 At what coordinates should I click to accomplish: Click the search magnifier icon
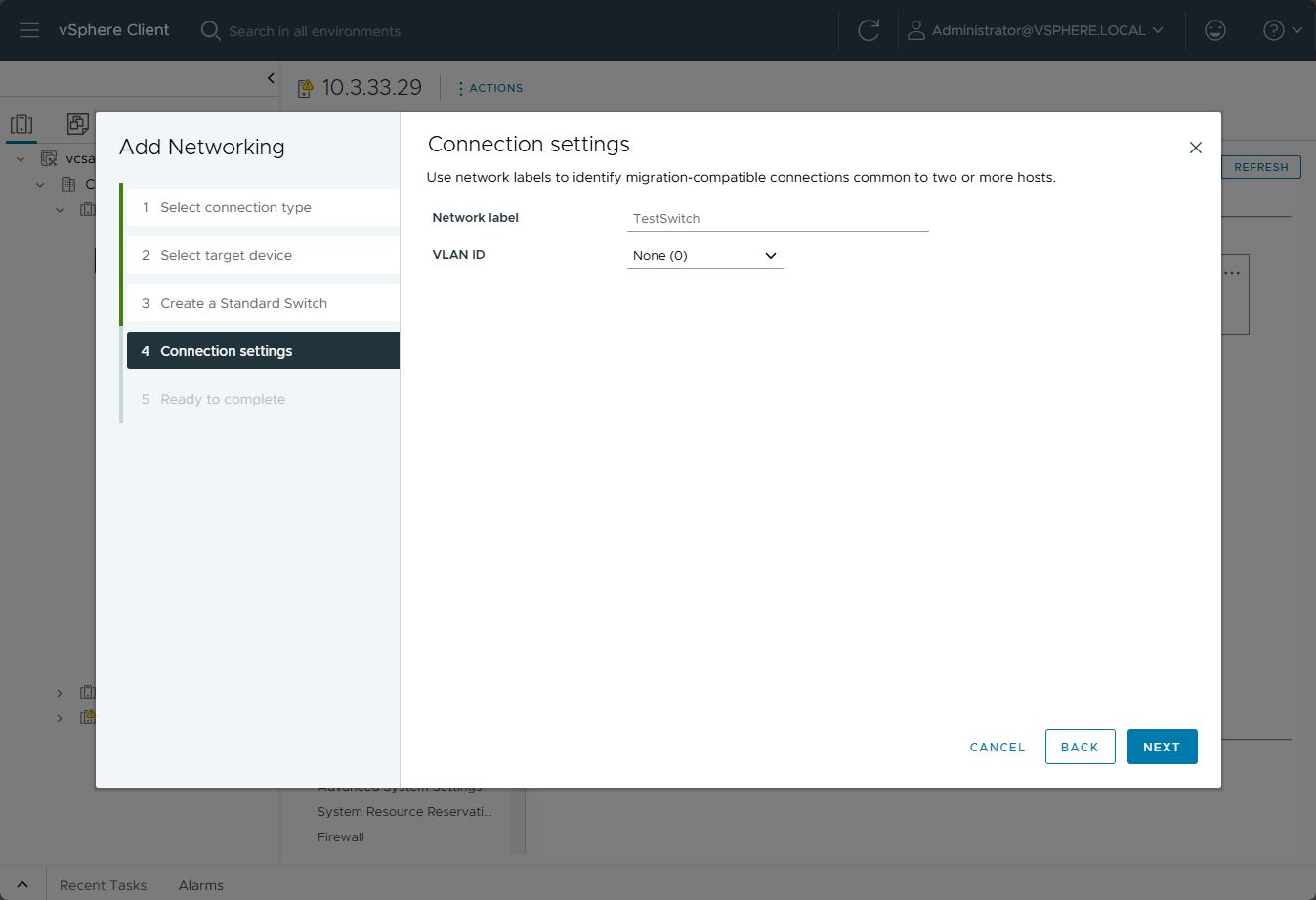210,31
